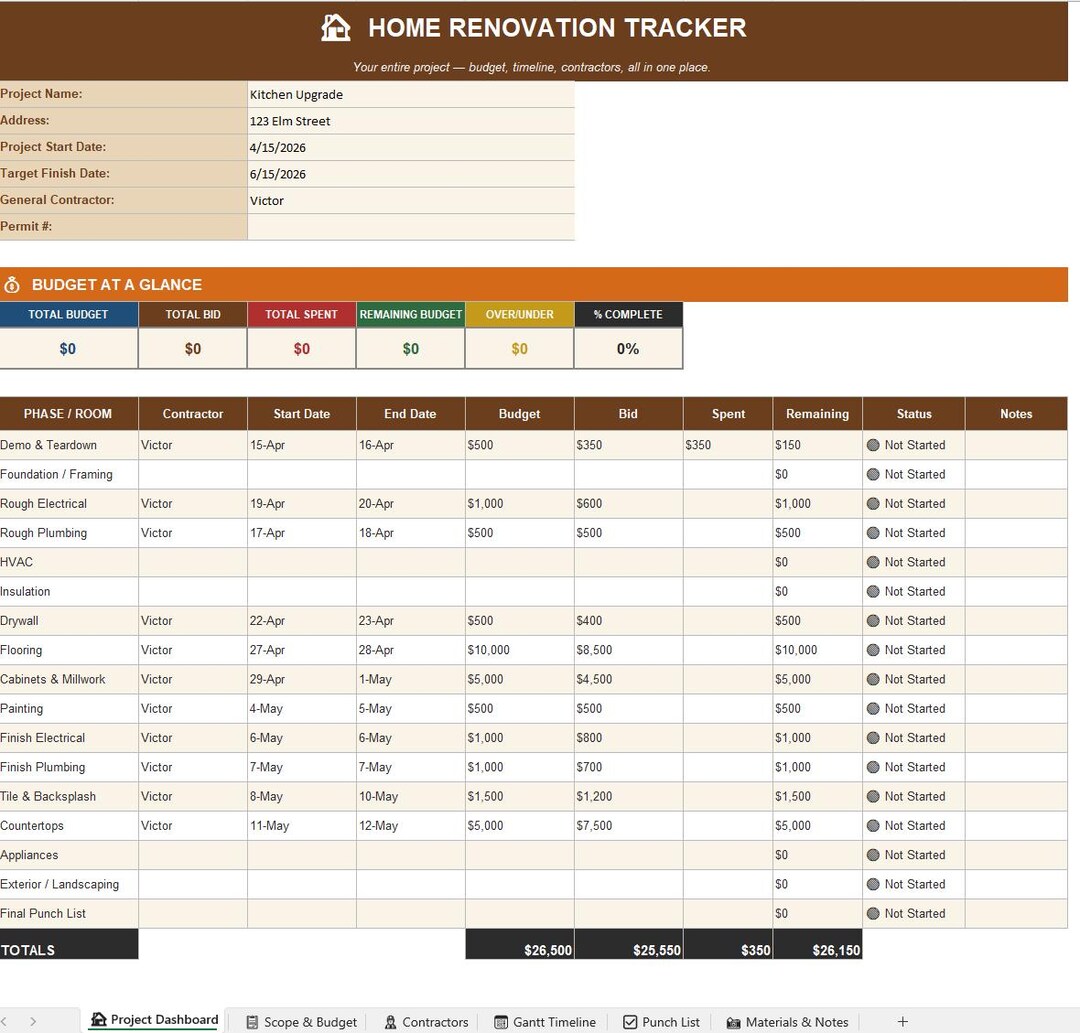Select the Finish Plumbing bid cell $700
The height and width of the screenshot is (1033, 1080).
point(628,767)
